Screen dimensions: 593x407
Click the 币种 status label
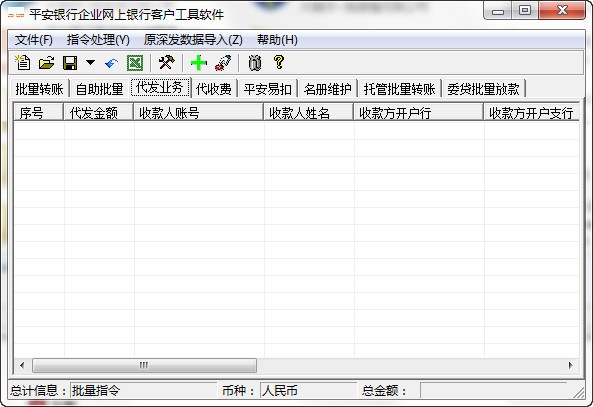coord(238,390)
